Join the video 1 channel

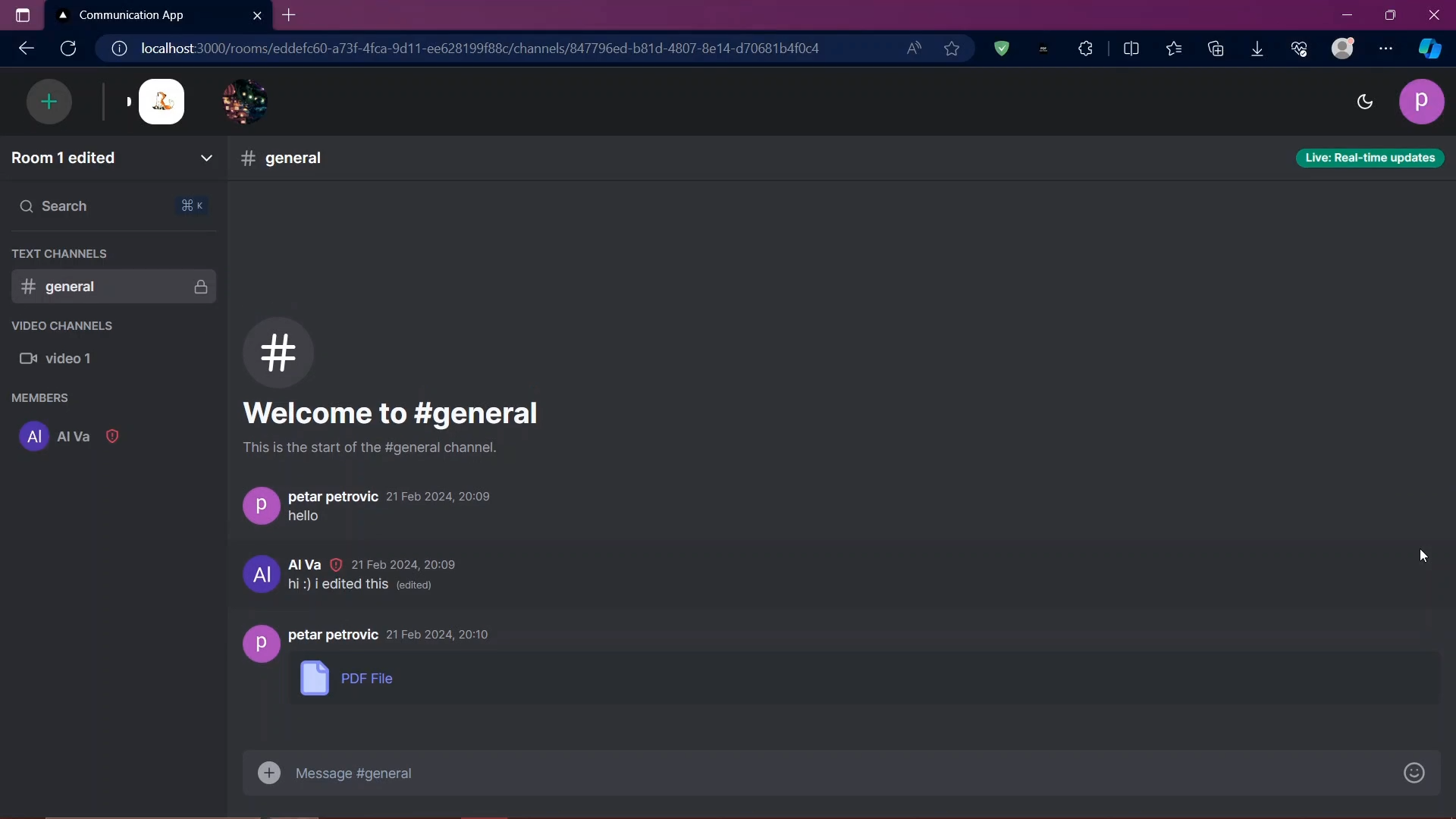67,359
